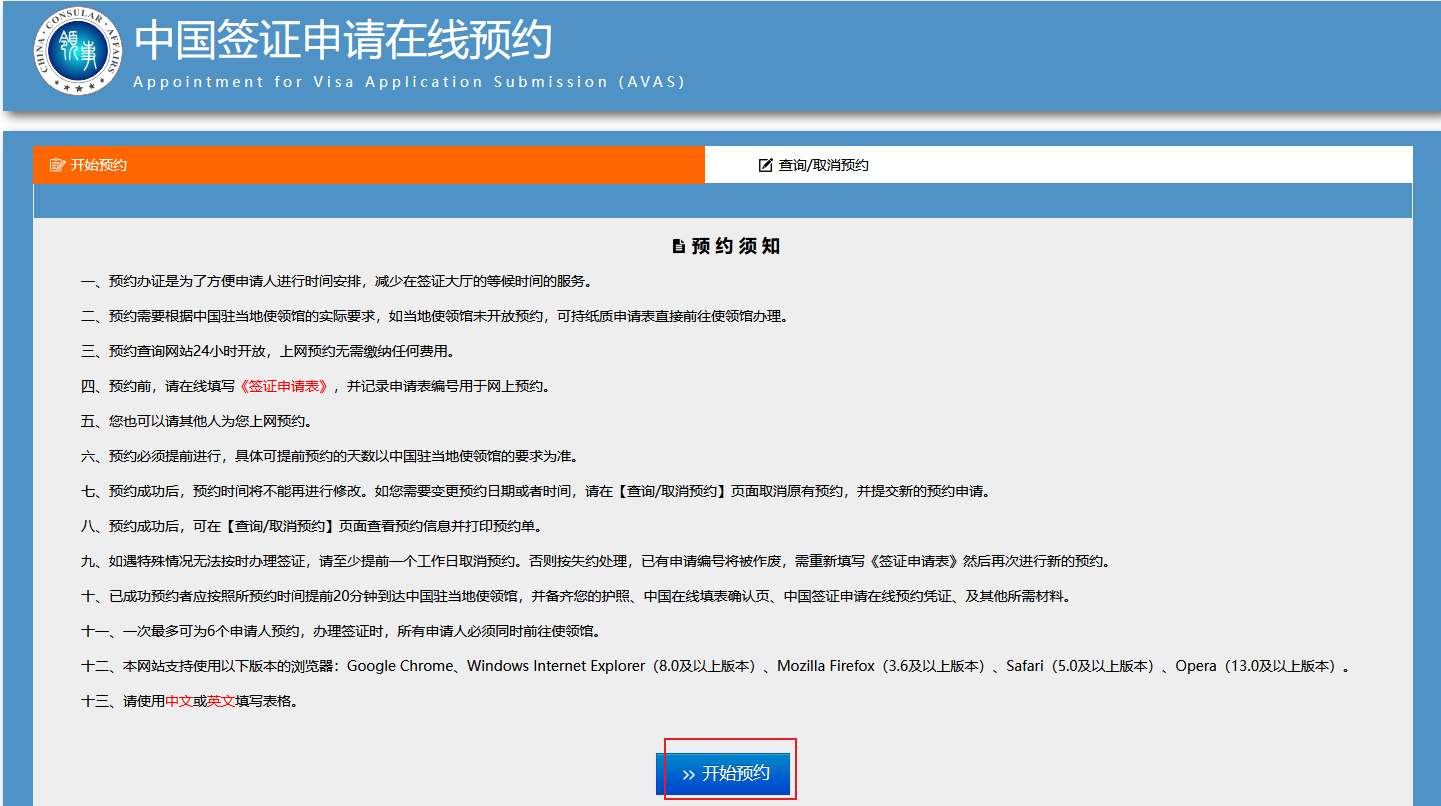1441x806 pixels.
Task: Click the pencil icon beside 查询/取消预约
Action: point(766,165)
